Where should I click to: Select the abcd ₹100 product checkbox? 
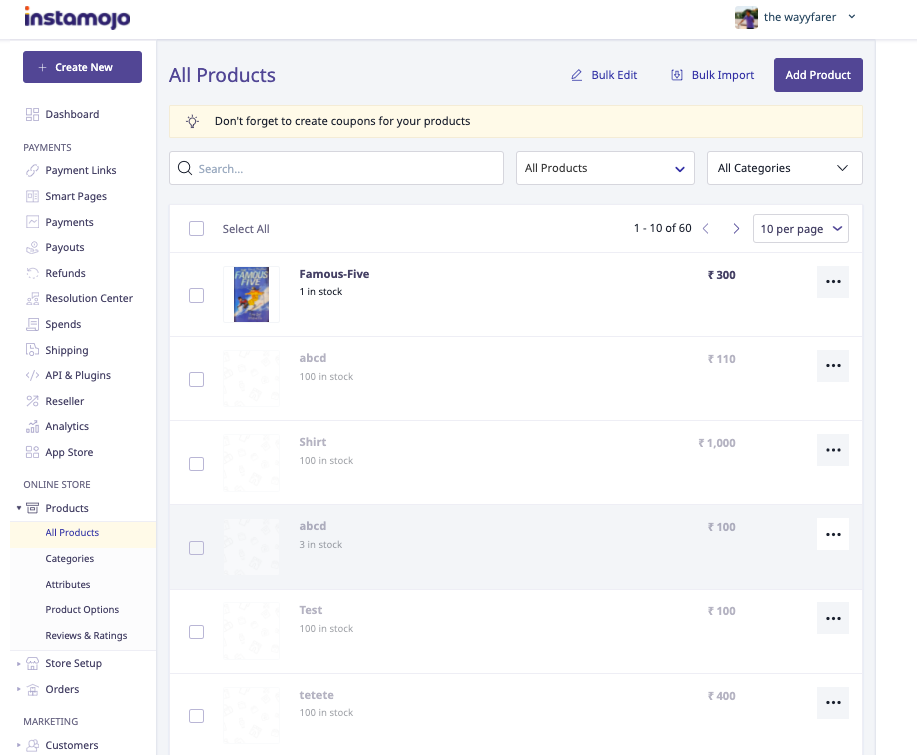196,548
